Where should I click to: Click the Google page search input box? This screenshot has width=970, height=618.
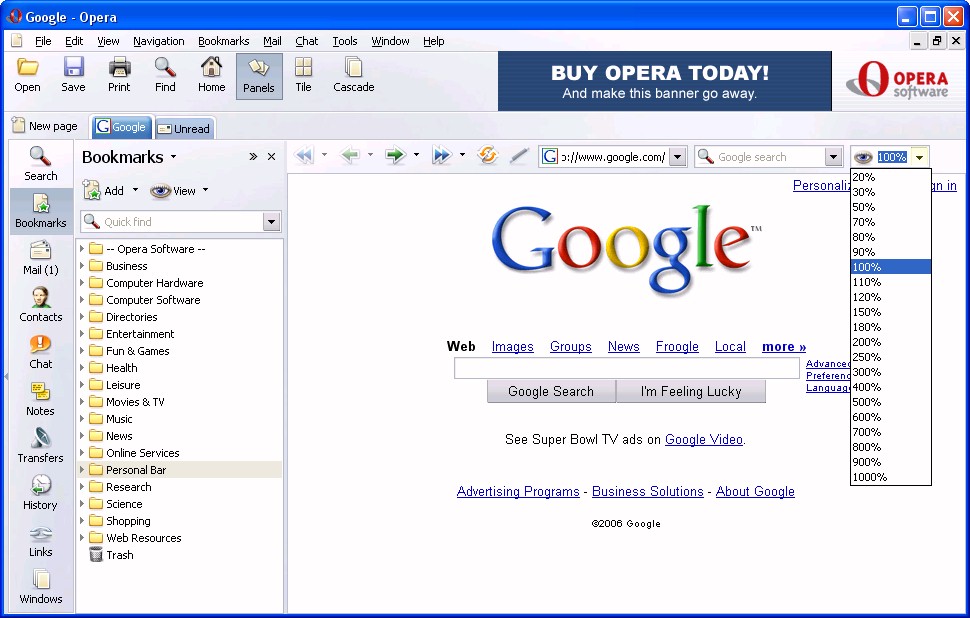(627, 368)
